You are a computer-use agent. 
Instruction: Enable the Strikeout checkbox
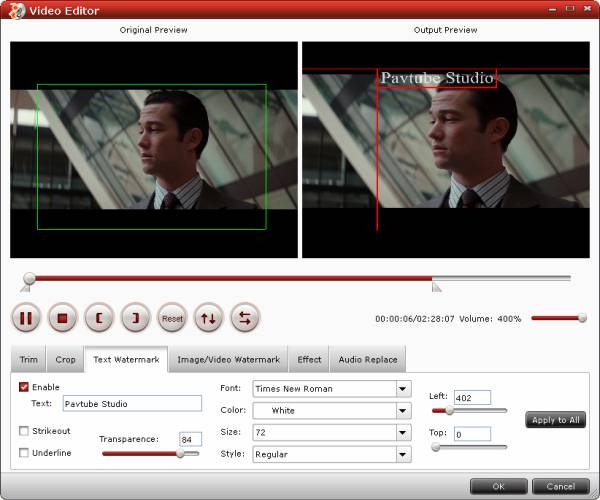[x=24, y=431]
